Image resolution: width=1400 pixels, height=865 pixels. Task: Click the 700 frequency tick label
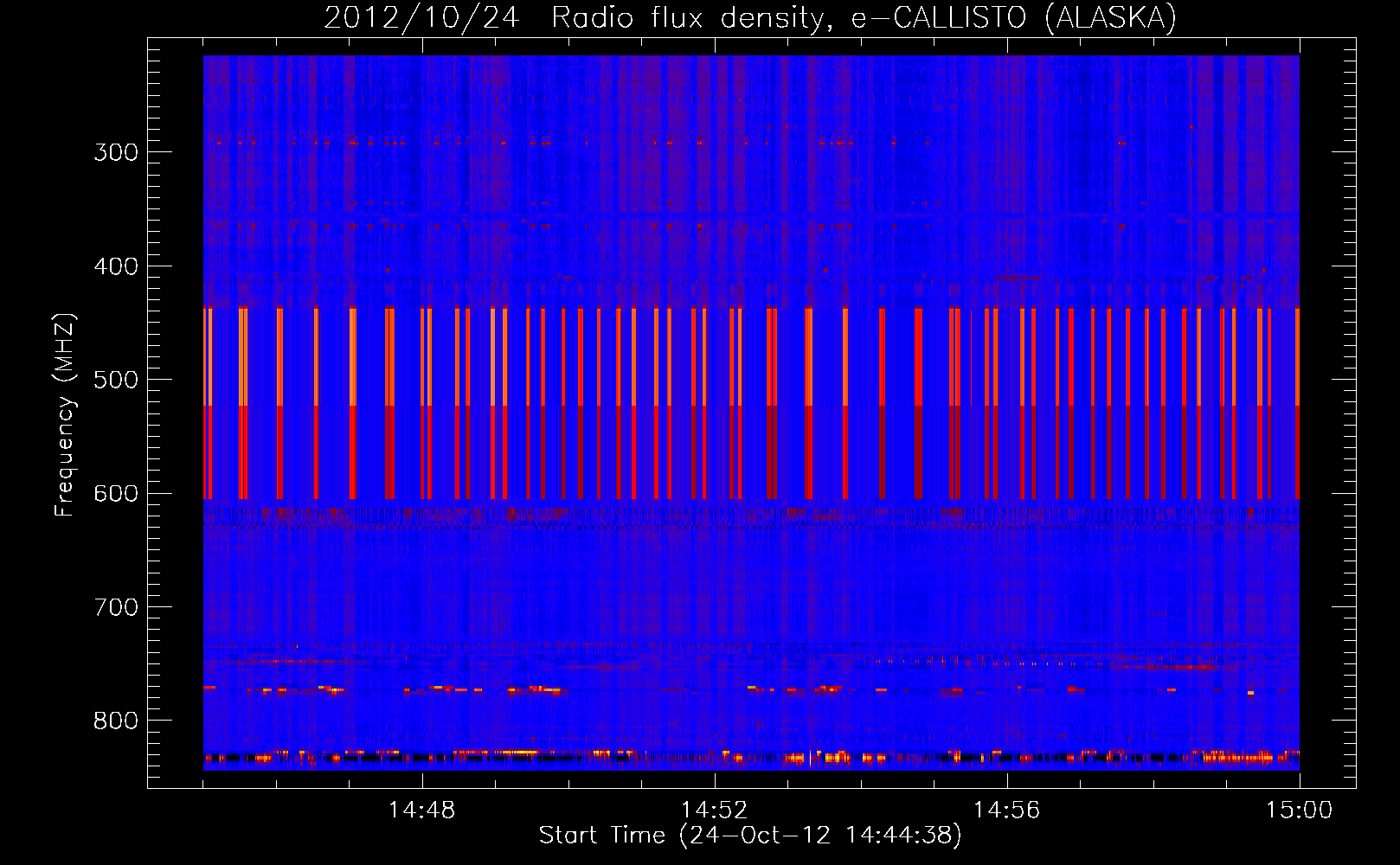click(x=116, y=607)
